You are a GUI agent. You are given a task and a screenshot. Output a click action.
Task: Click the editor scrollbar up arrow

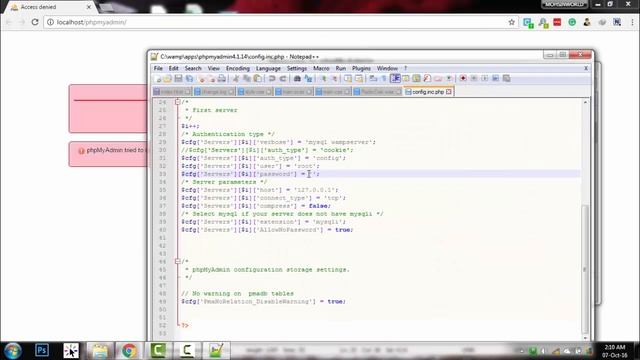point(585,102)
